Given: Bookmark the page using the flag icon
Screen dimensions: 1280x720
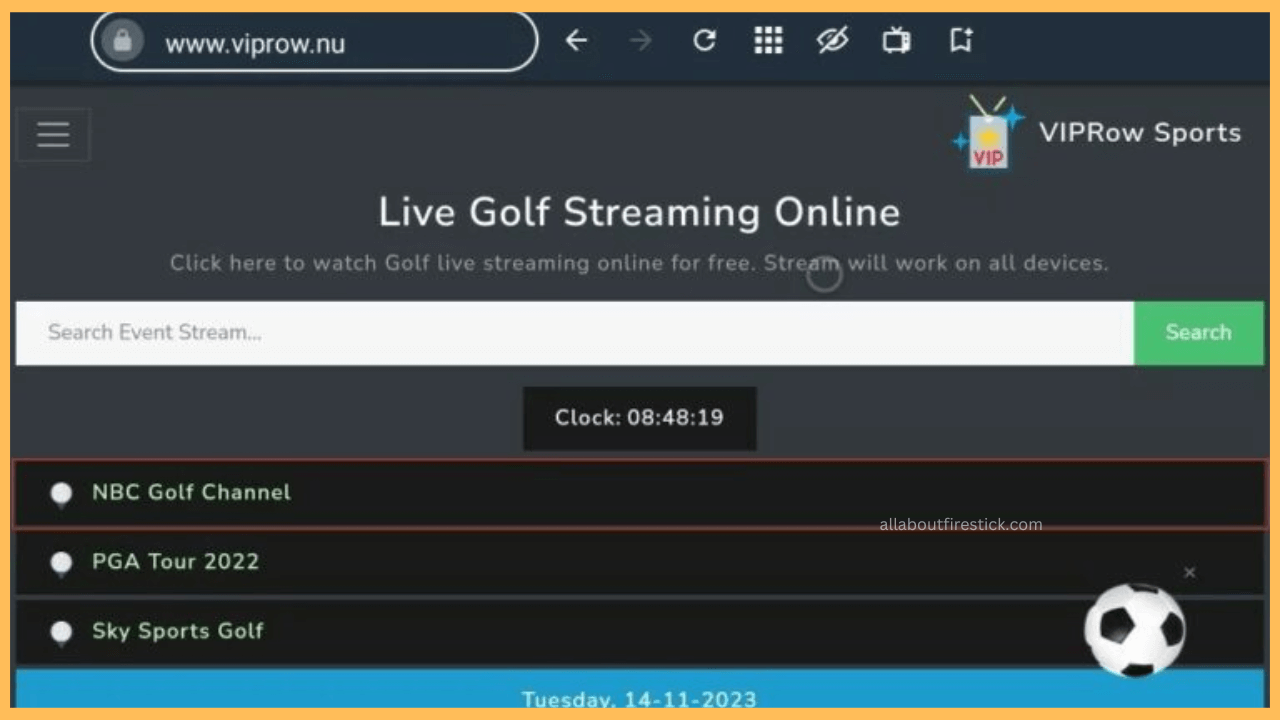Looking at the screenshot, I should [961, 40].
